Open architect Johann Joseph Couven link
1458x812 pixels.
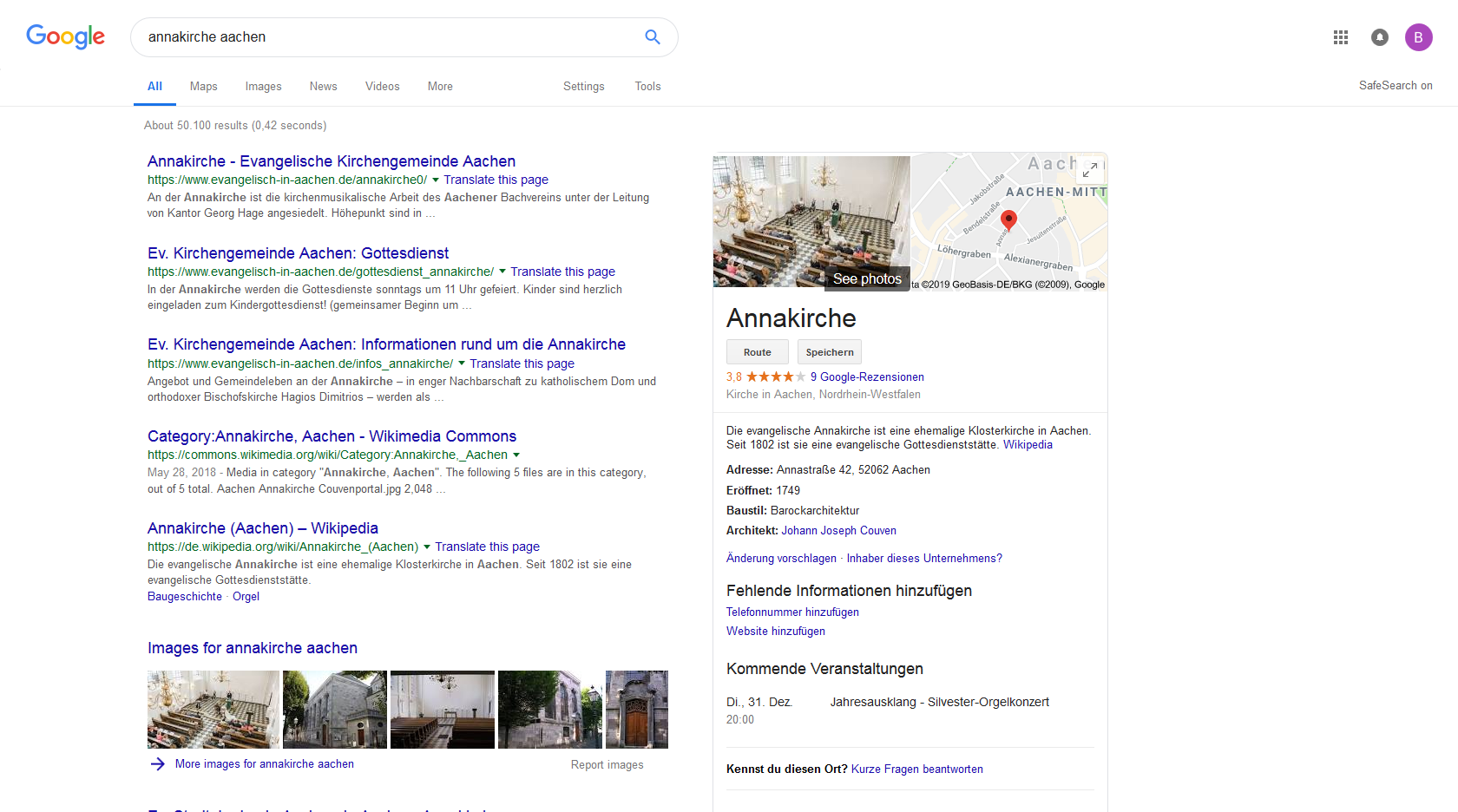pyautogui.click(x=839, y=530)
